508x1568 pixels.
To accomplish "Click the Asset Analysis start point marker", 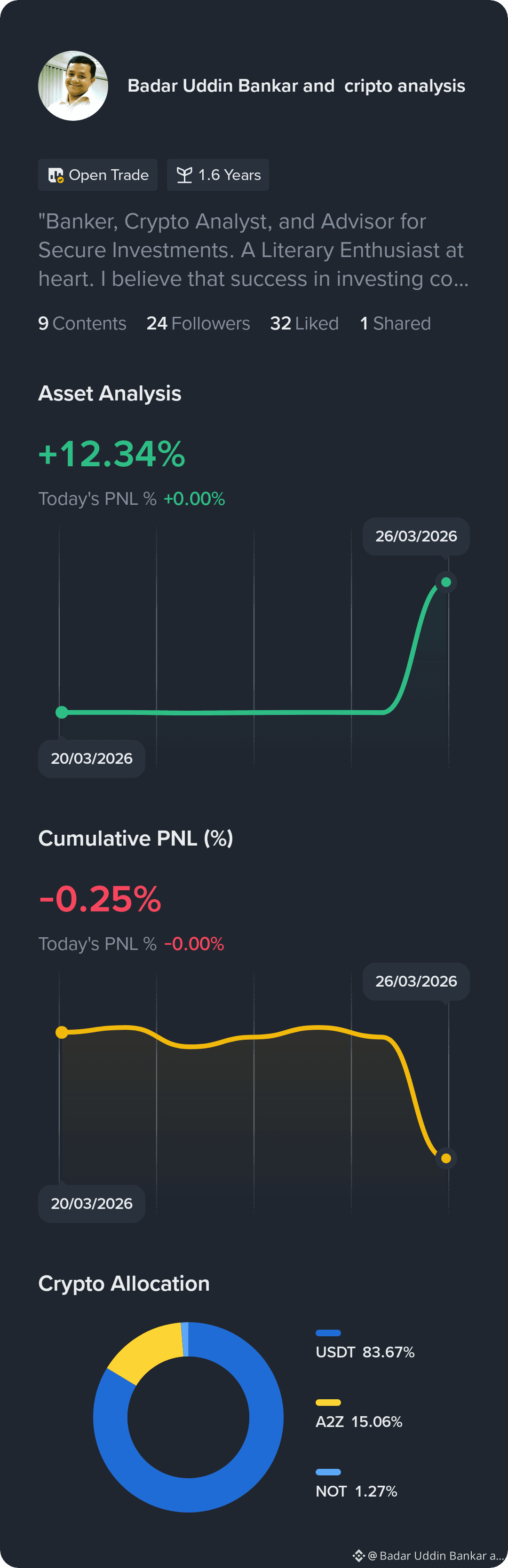I will (62, 713).
